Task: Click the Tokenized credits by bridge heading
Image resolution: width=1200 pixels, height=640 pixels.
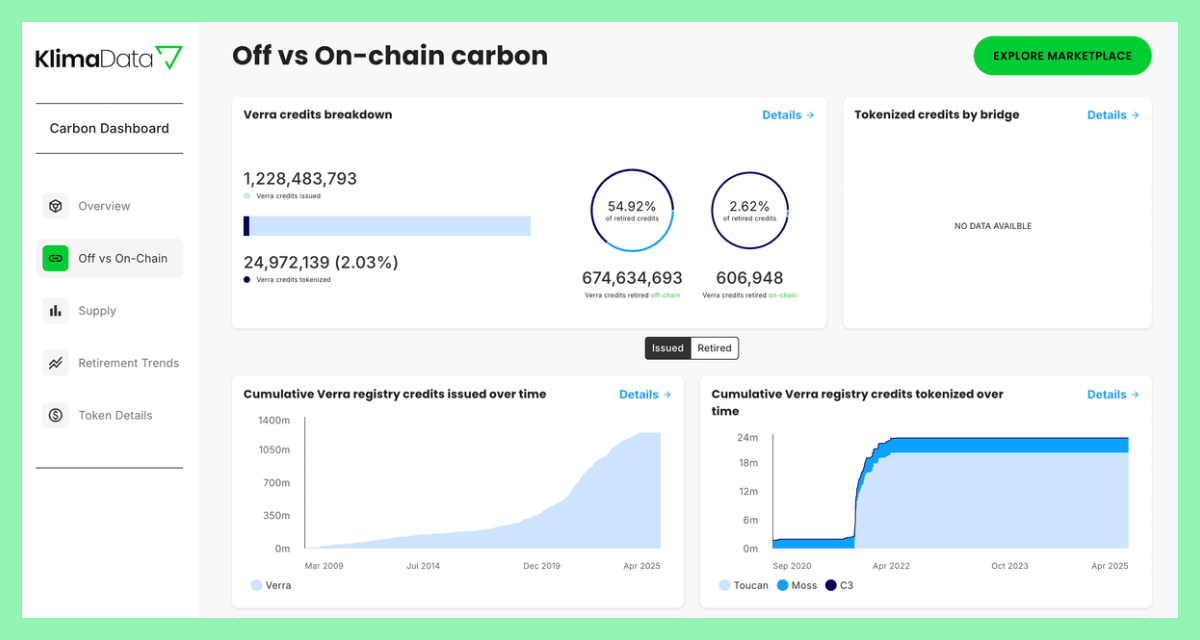Action: coord(937,115)
